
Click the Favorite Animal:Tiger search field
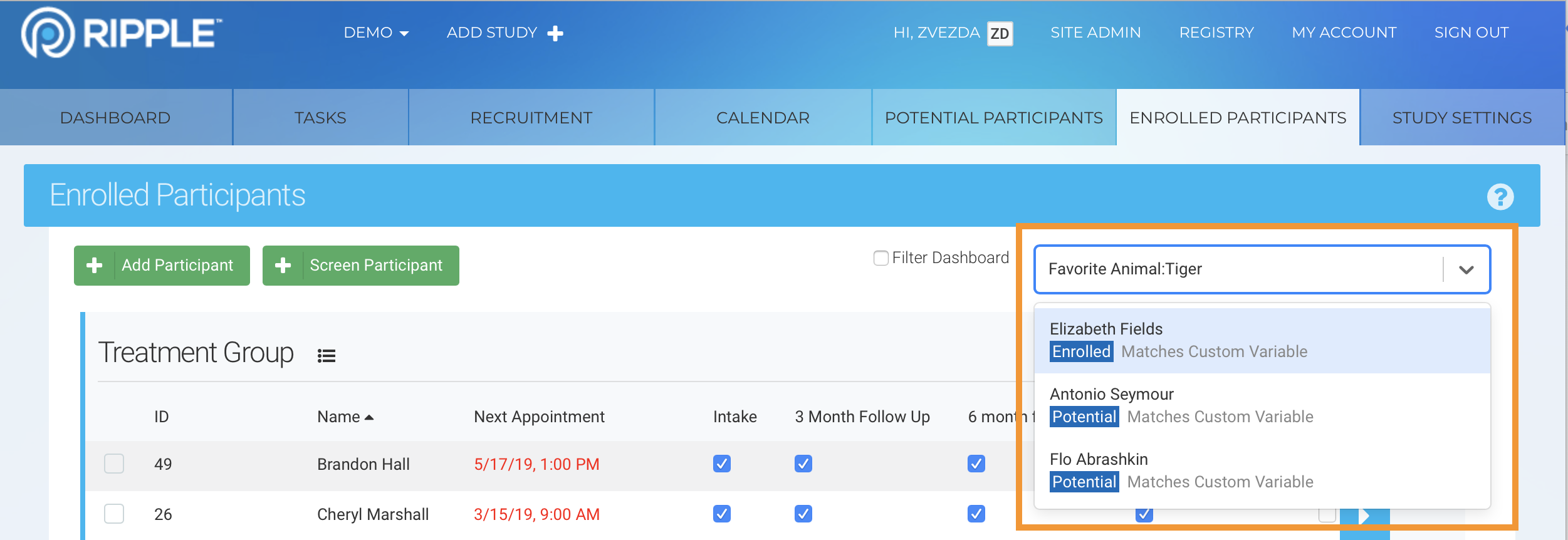point(1238,269)
